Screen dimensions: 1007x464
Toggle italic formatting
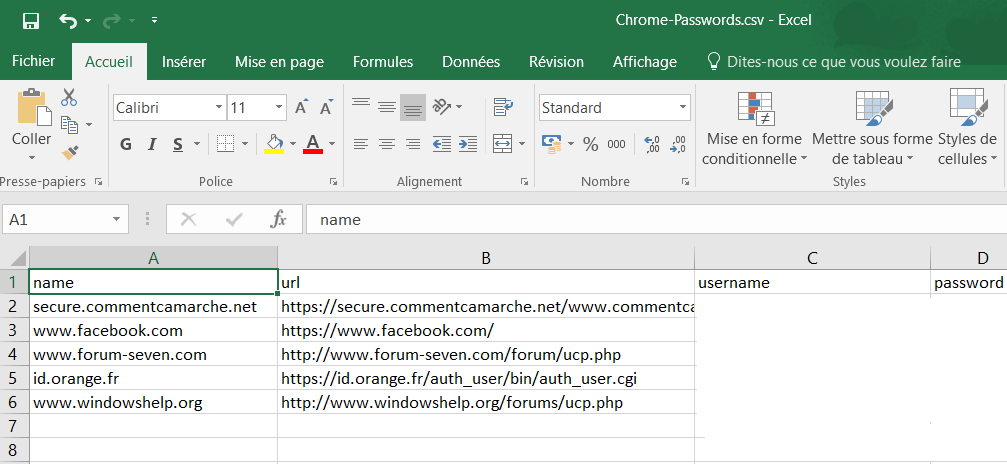coord(152,145)
